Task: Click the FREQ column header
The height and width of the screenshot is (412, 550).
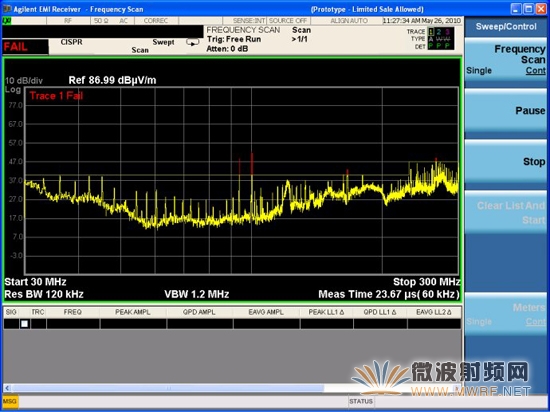Action: (73, 312)
